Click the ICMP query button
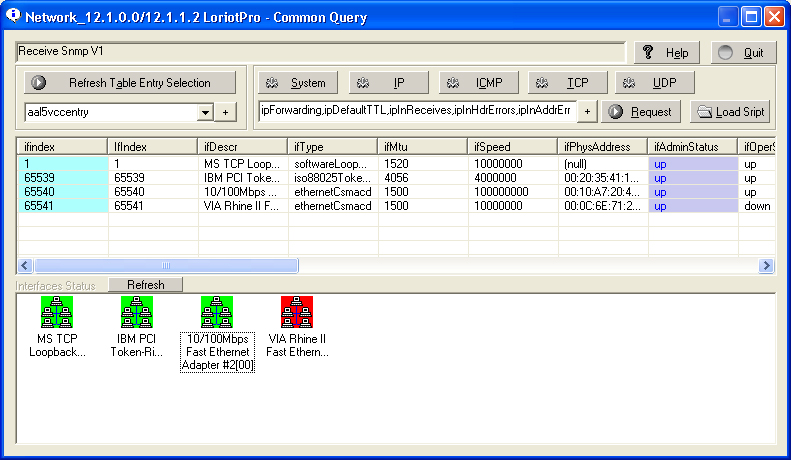Image resolution: width=791 pixels, height=460 pixels. [x=475, y=83]
